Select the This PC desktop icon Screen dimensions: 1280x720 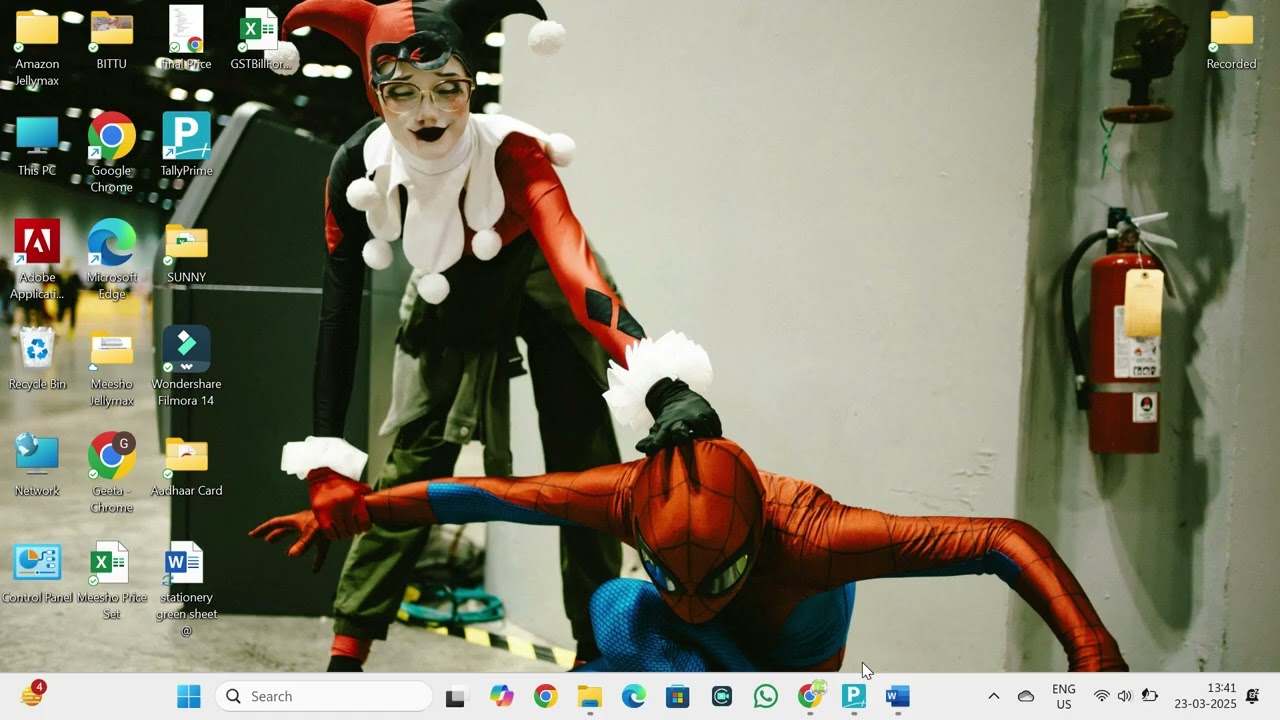[x=37, y=147]
